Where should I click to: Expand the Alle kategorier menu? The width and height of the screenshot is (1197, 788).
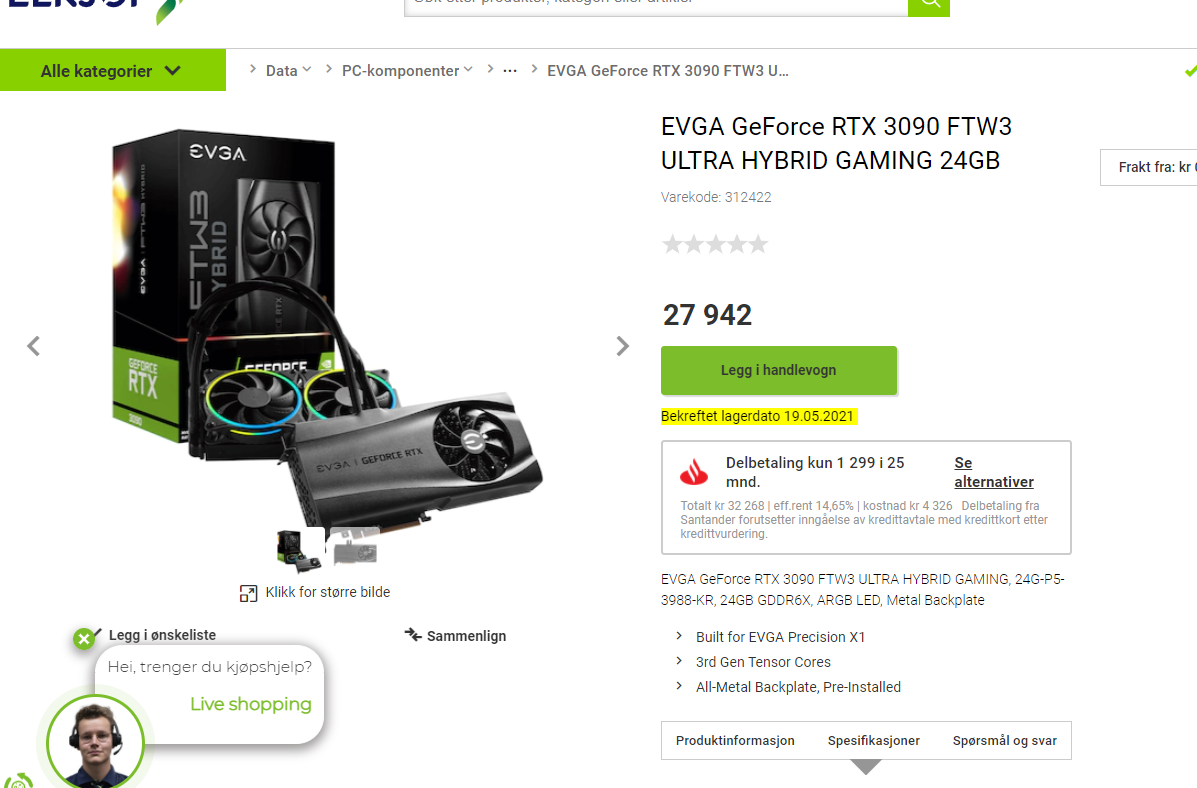point(113,70)
